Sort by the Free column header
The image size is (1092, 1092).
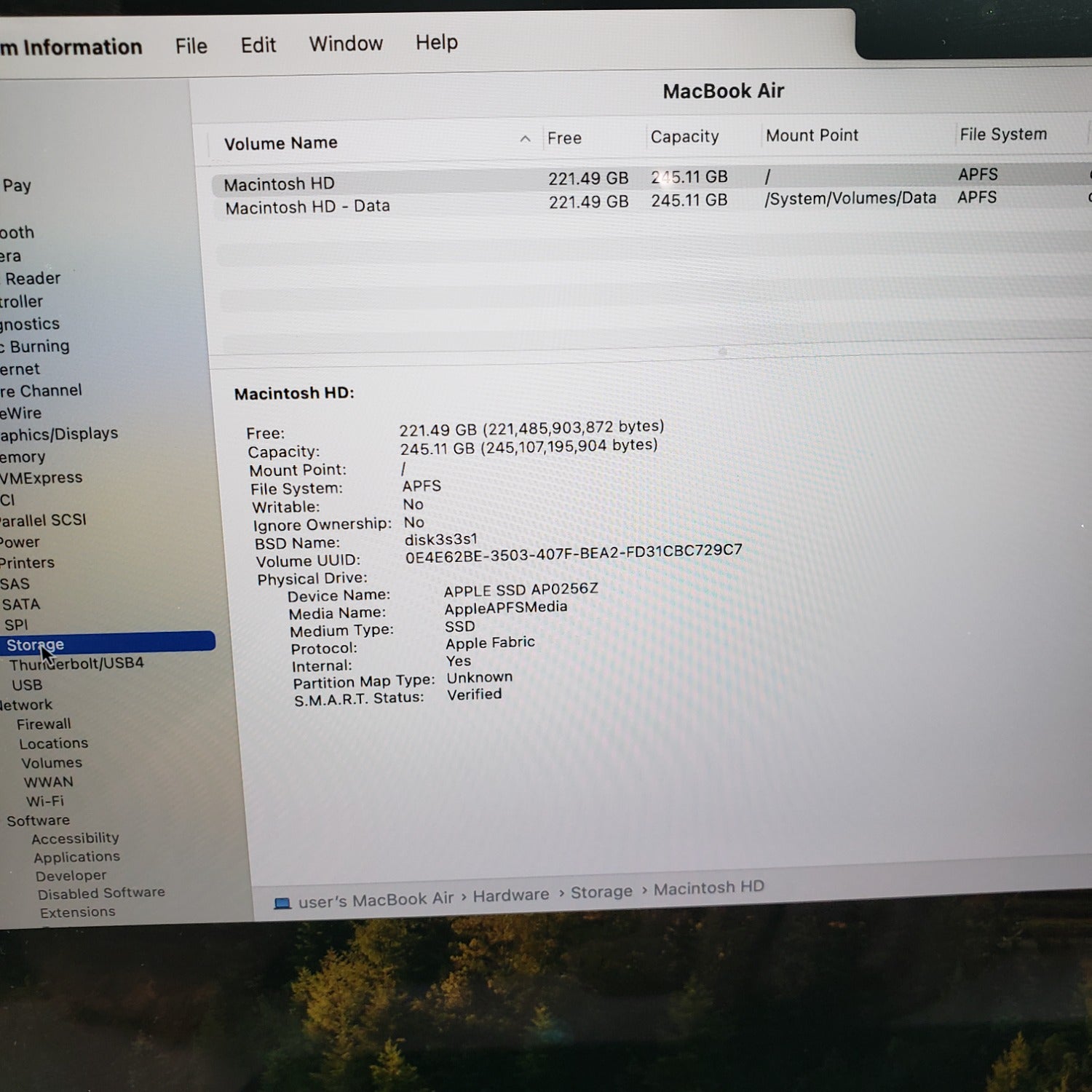564,138
